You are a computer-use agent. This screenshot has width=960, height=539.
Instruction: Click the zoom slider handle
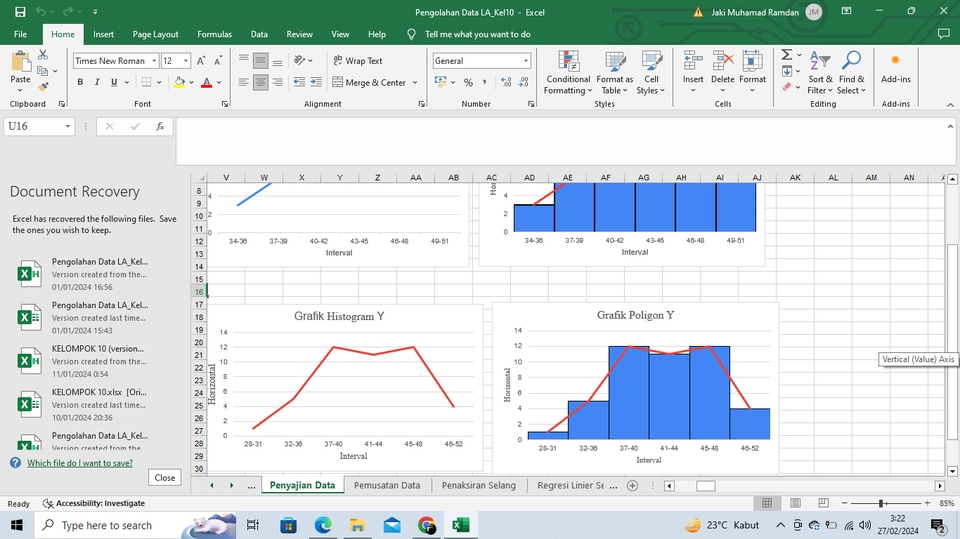coord(881,503)
